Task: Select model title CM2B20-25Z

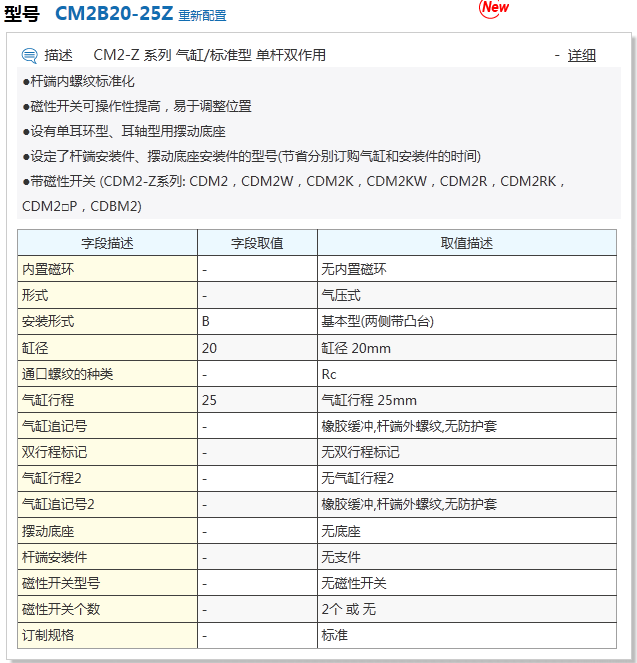Action: 114,13
